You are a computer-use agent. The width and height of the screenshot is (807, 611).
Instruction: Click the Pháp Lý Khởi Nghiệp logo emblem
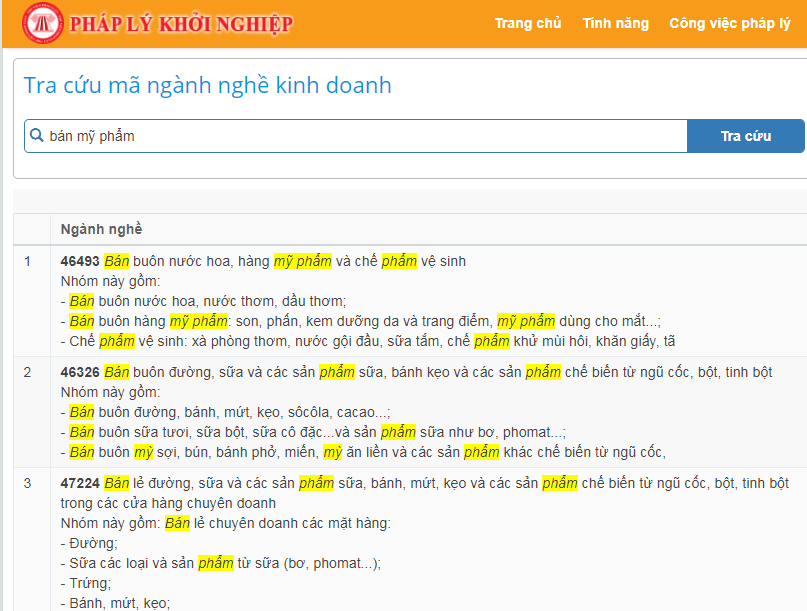coord(41,23)
